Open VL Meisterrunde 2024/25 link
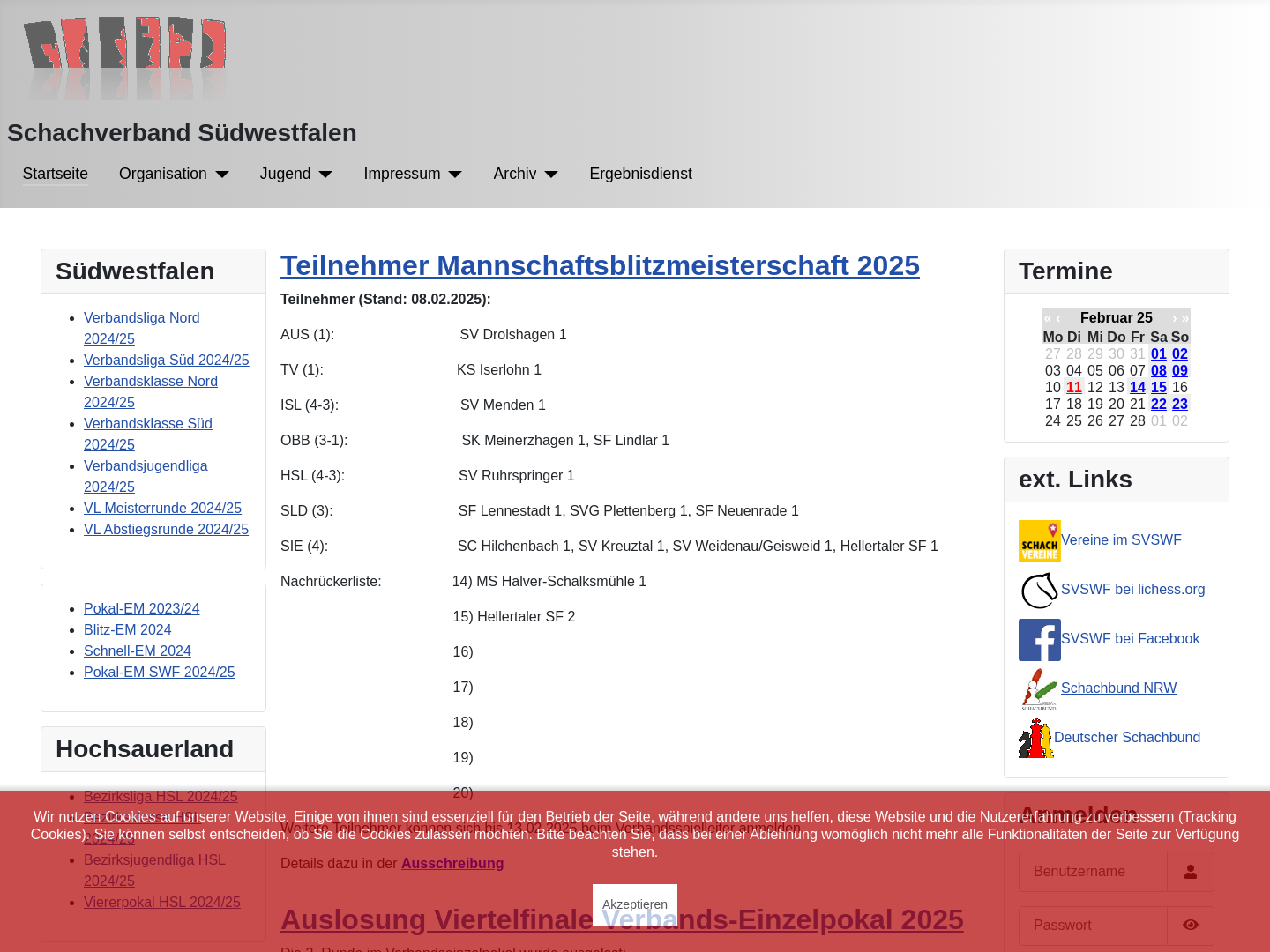Viewport: 1270px width, 952px height. click(162, 508)
